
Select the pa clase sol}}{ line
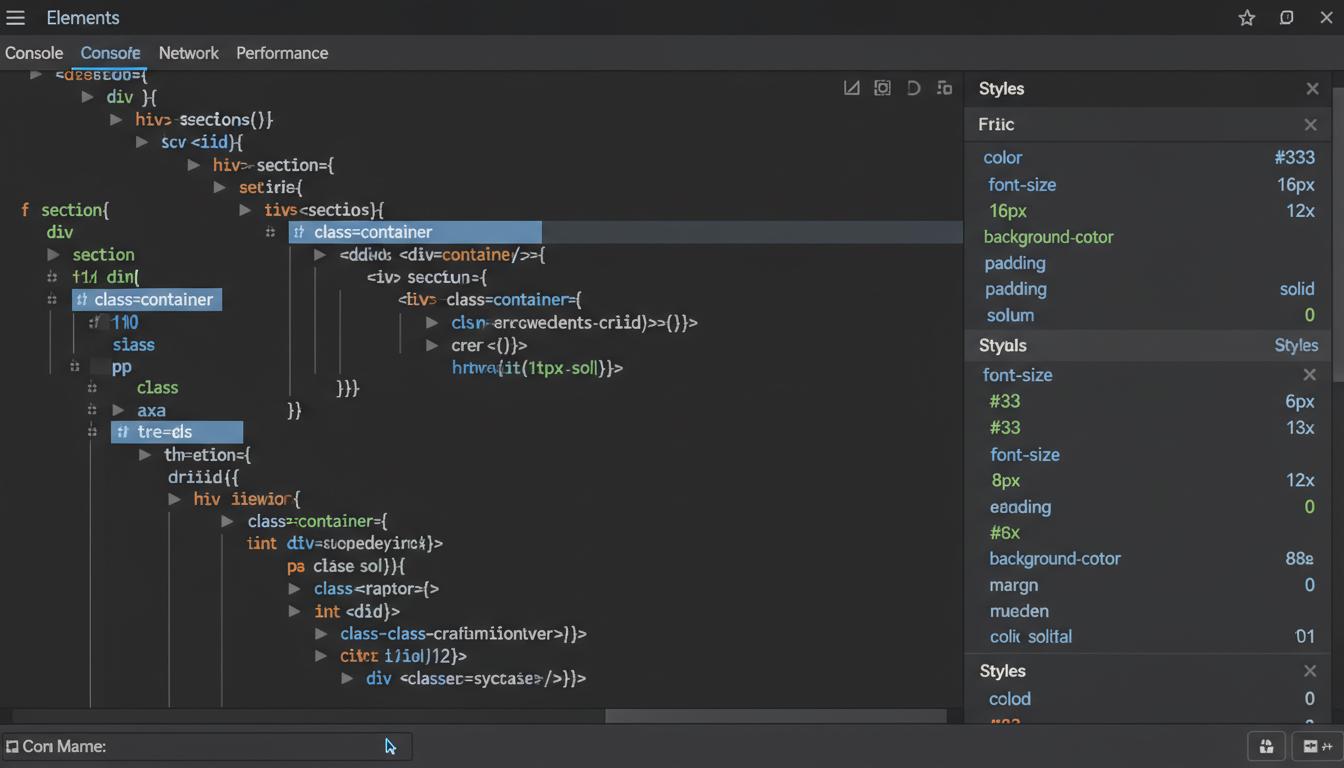click(x=345, y=566)
